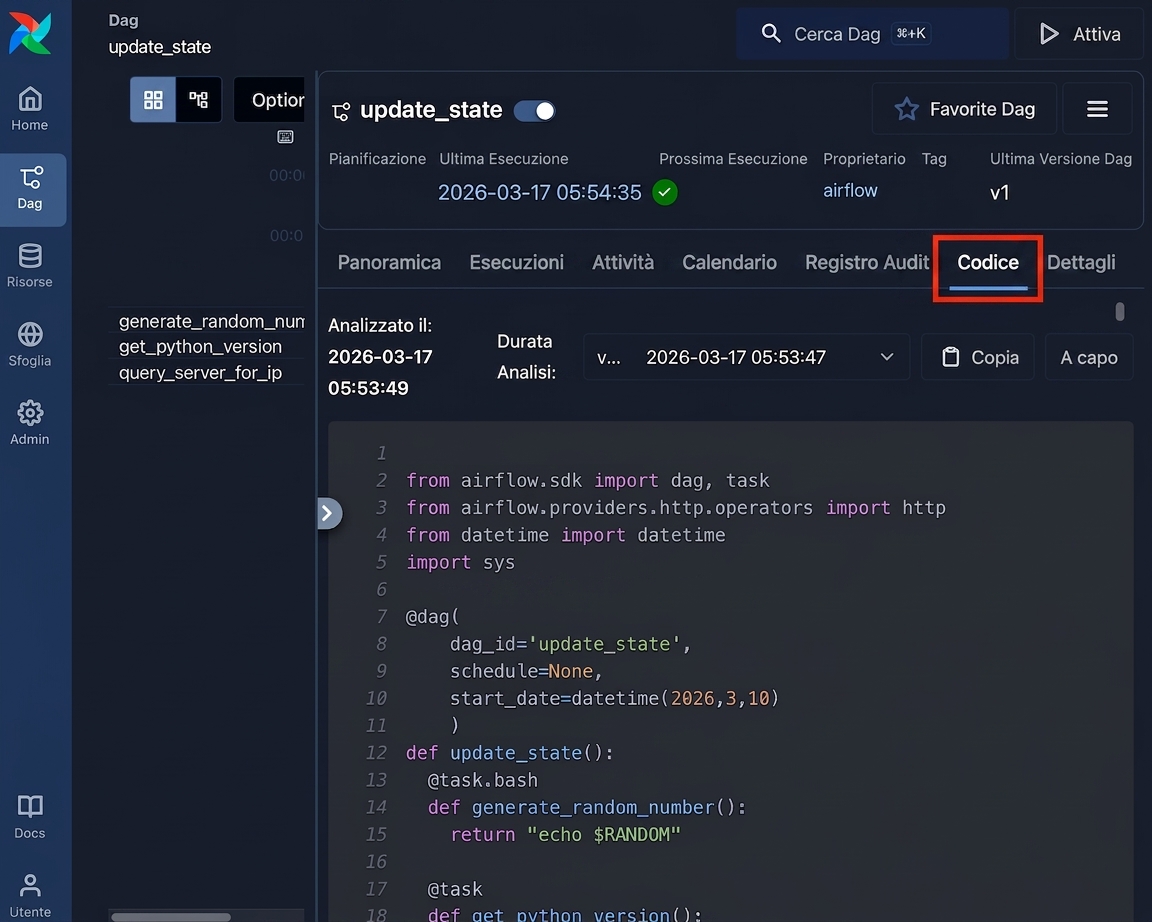Switch to Calendario tab
Image resolution: width=1152 pixels, height=922 pixels.
pyautogui.click(x=729, y=262)
